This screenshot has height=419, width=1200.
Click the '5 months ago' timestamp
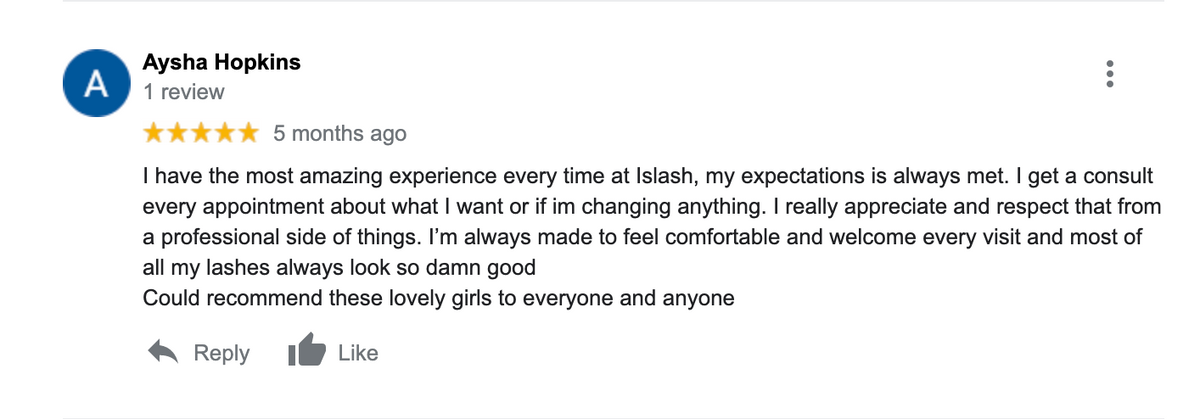coord(340,134)
